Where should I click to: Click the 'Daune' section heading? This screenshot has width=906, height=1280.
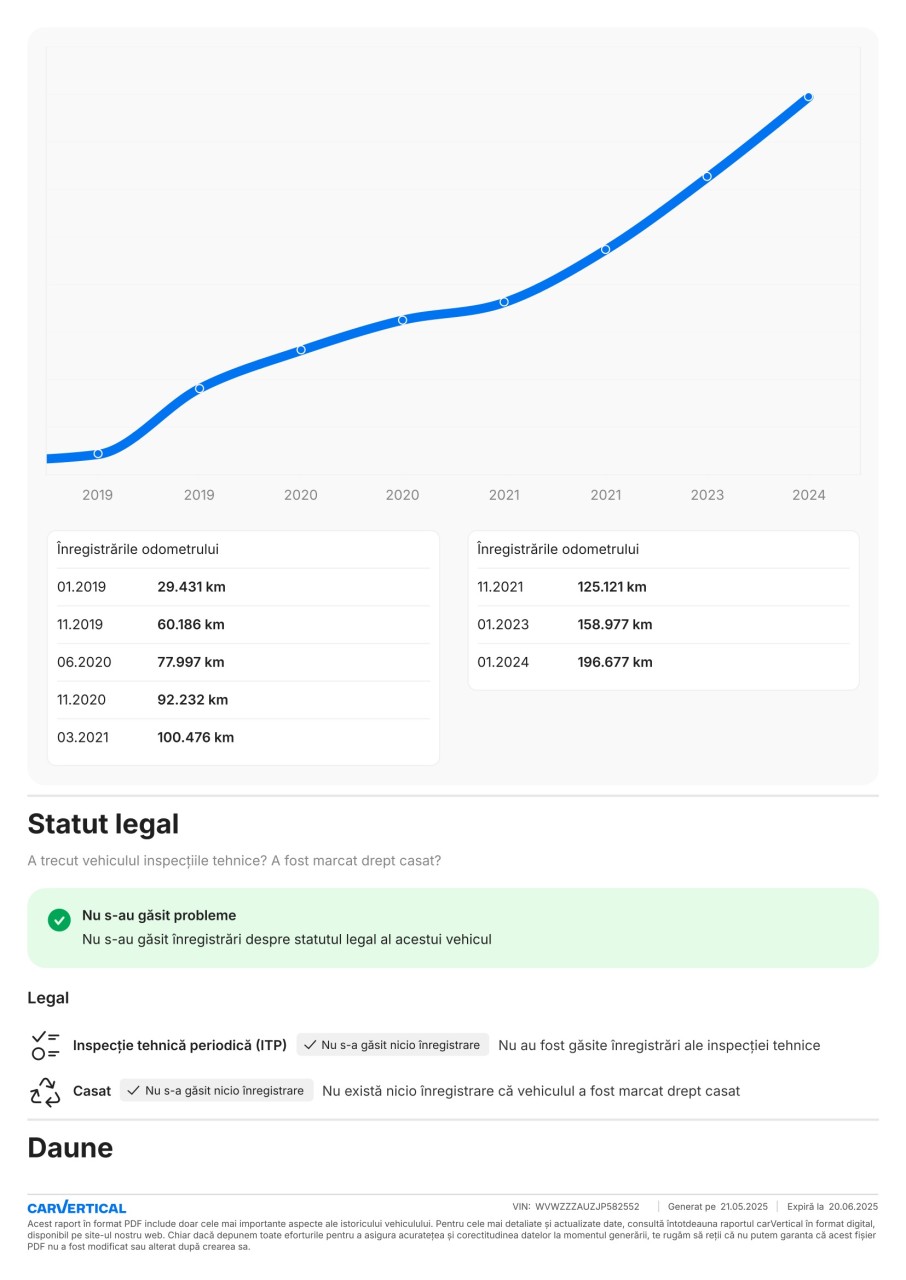pos(70,1148)
